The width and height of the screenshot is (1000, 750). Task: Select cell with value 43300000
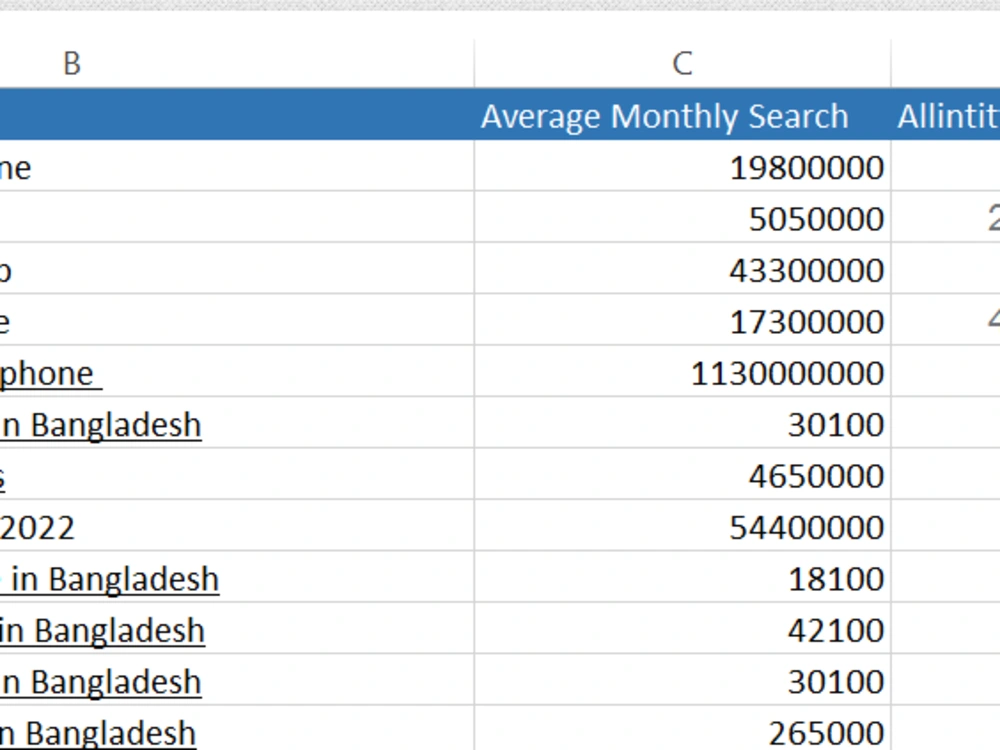(x=682, y=270)
